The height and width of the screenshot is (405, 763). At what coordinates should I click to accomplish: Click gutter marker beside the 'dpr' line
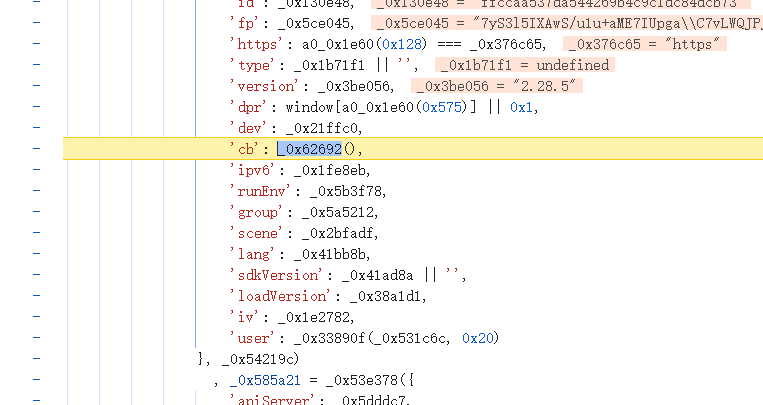point(36,107)
